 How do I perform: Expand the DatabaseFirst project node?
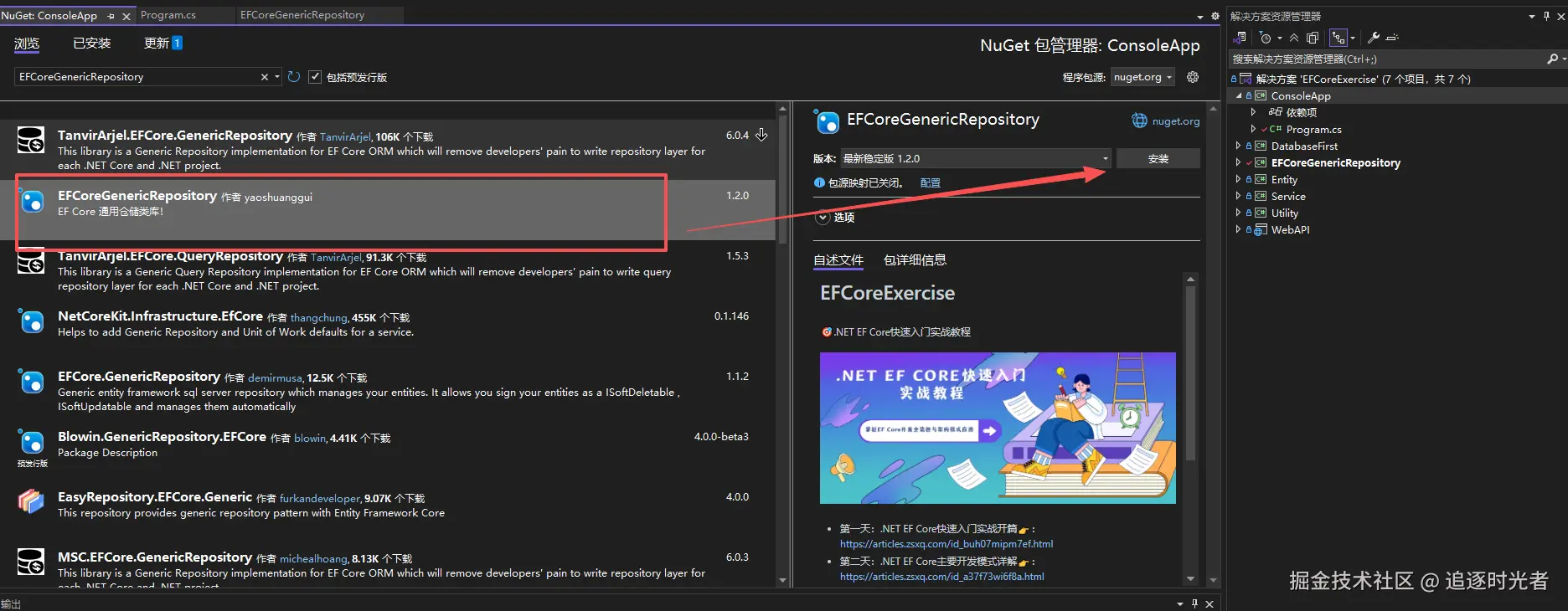tap(1239, 146)
